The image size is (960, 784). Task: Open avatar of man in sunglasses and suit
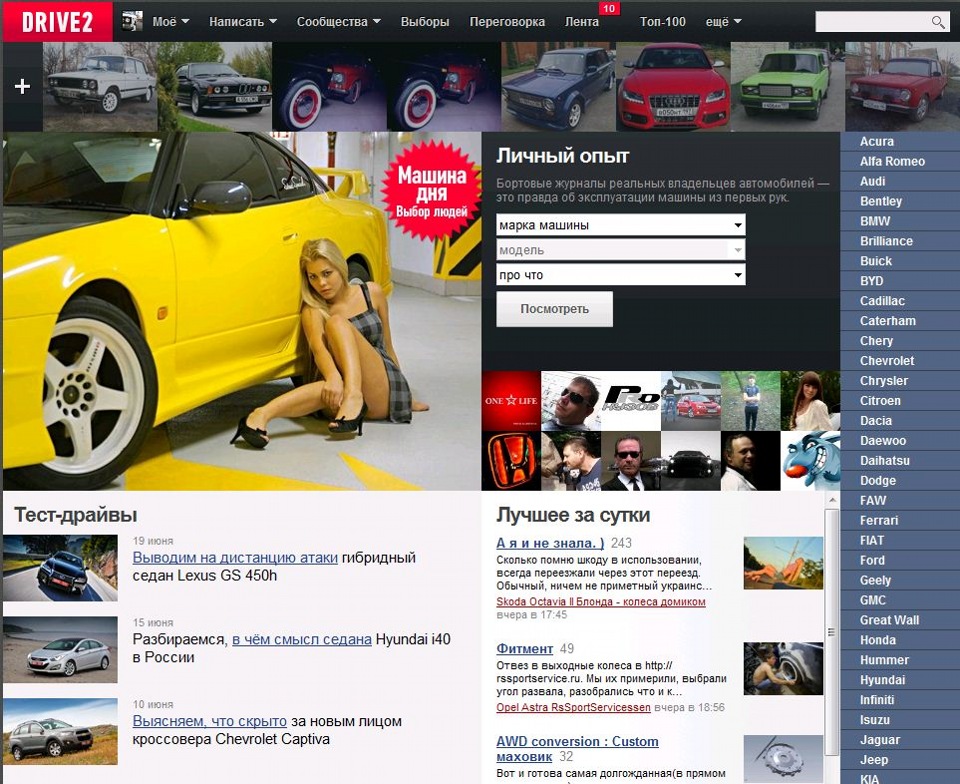(631, 461)
